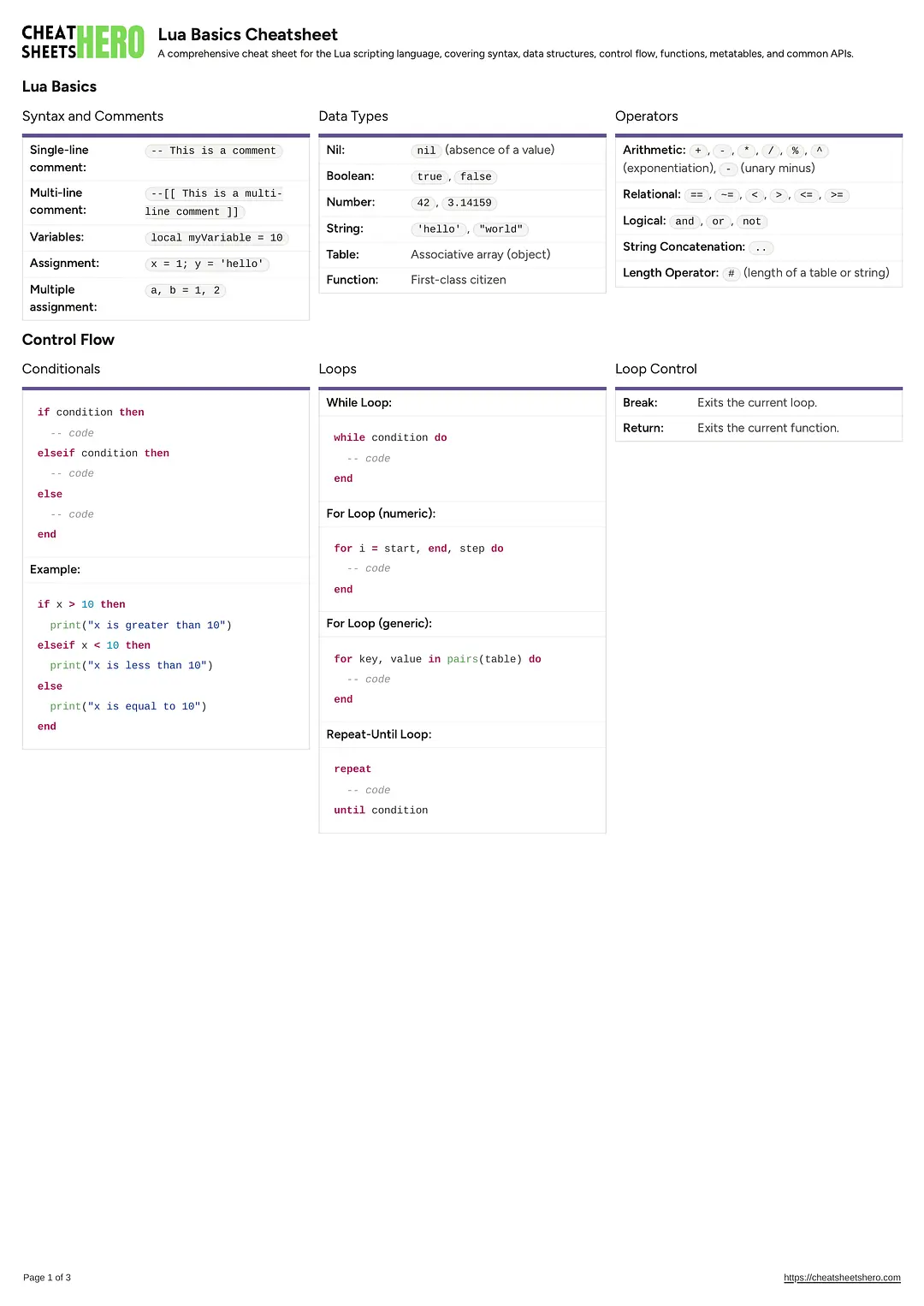Click the 'String Concatenation:' label
The image size is (924, 1306).
click(684, 247)
